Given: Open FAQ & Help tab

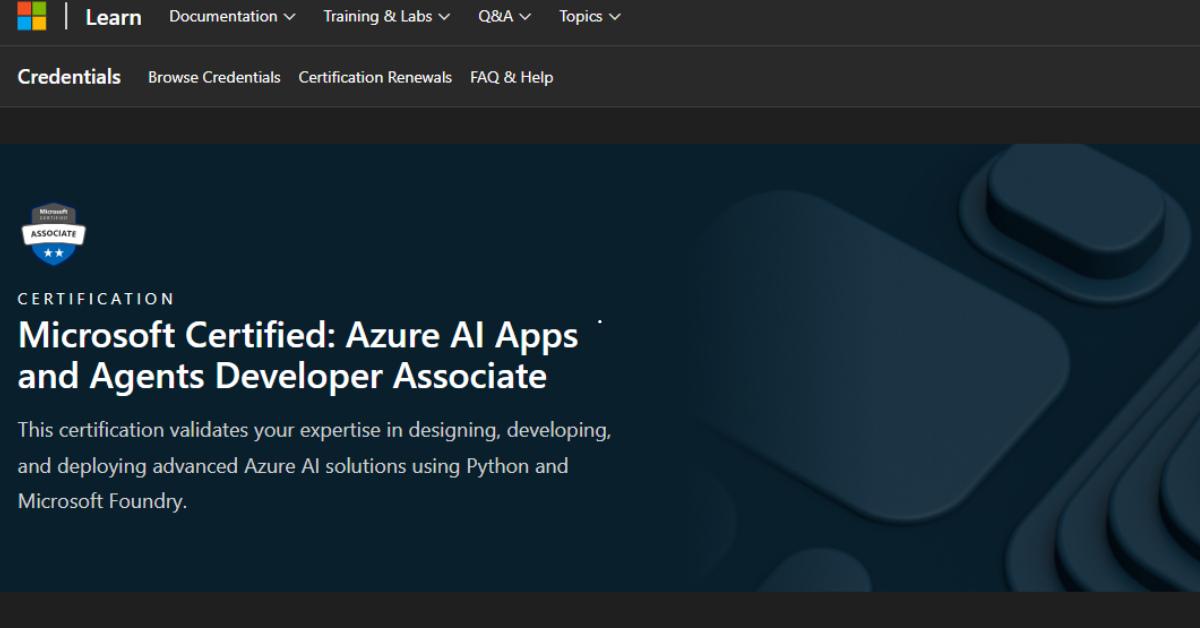Looking at the screenshot, I should (x=511, y=77).
